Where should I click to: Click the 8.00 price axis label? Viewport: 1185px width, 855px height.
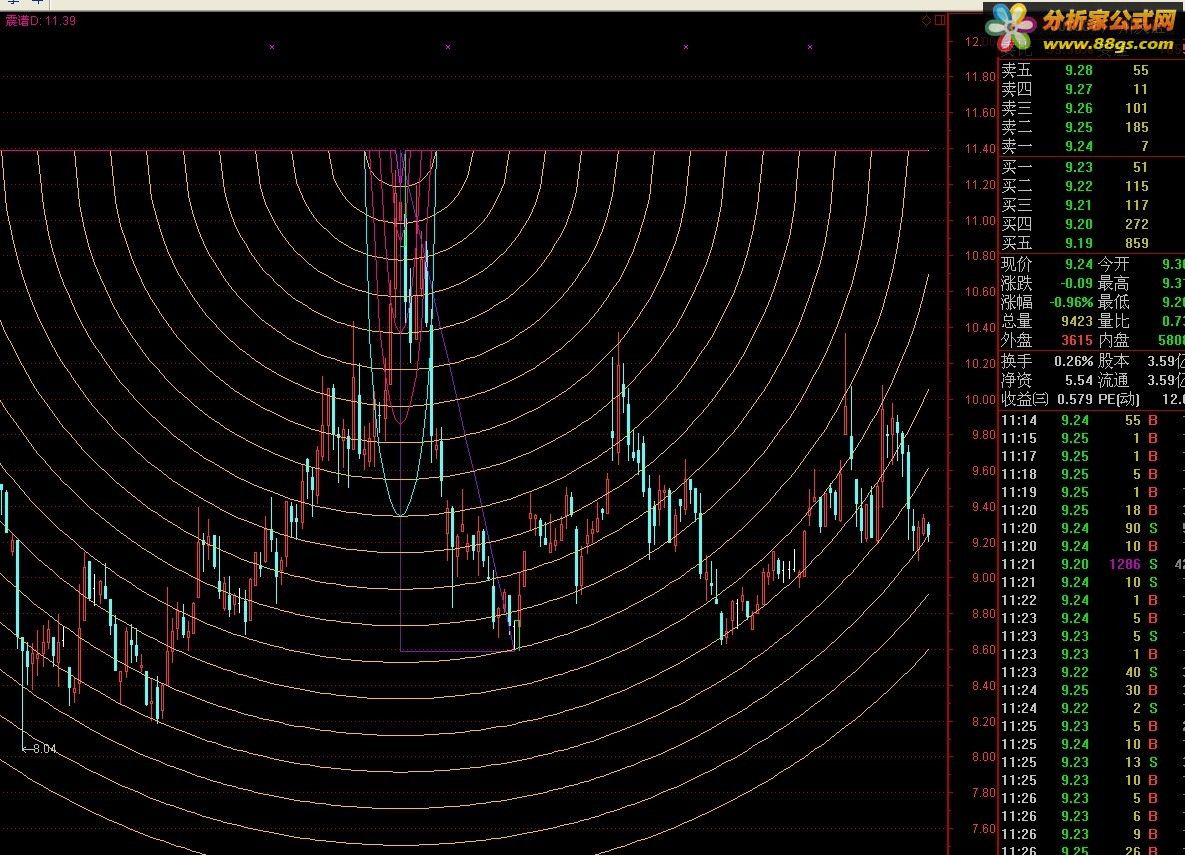click(x=983, y=757)
